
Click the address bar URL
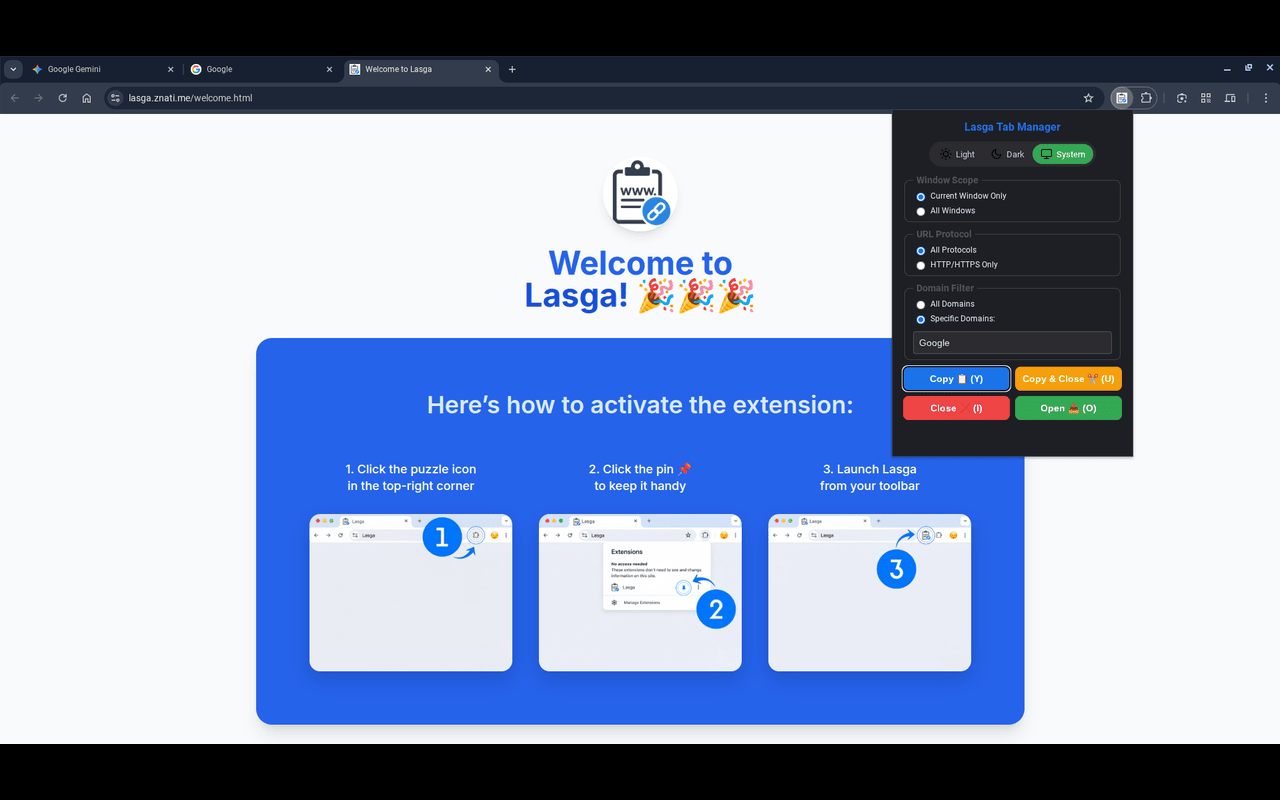point(190,98)
